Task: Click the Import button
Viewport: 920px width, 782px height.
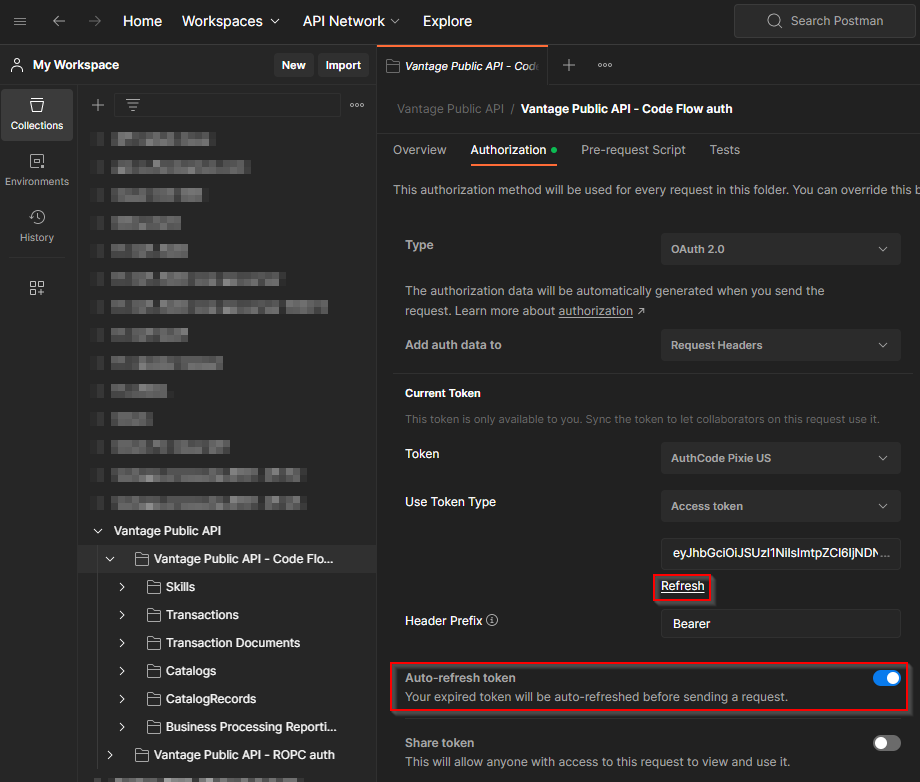Action: click(x=343, y=65)
